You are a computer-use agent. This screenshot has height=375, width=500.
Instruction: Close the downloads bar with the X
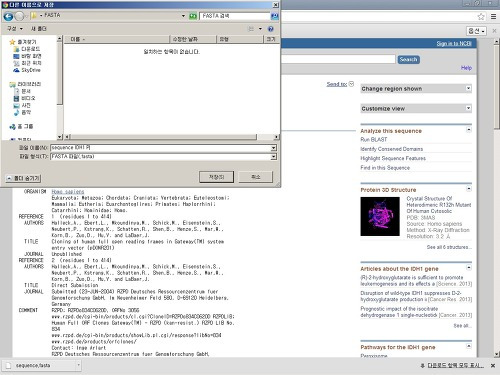[x=493, y=366]
